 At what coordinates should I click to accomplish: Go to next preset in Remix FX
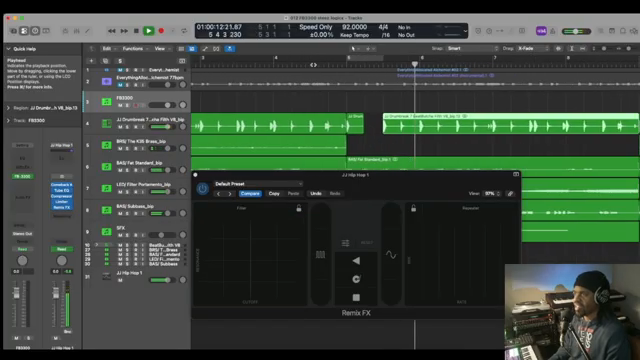(x=230, y=194)
